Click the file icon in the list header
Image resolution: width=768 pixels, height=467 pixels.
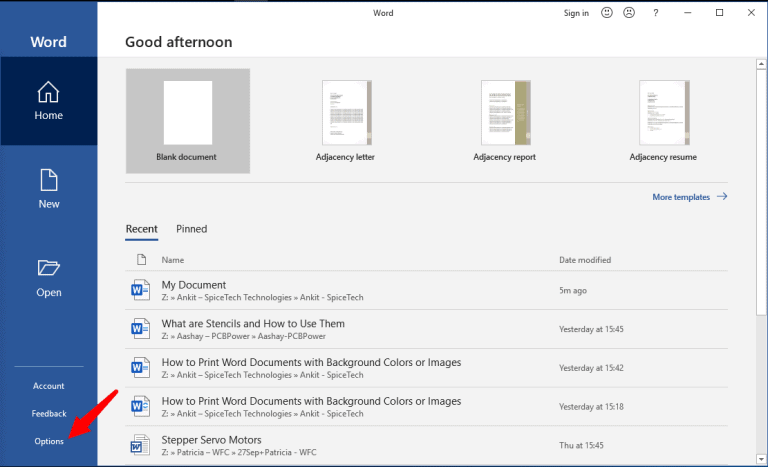point(142,259)
